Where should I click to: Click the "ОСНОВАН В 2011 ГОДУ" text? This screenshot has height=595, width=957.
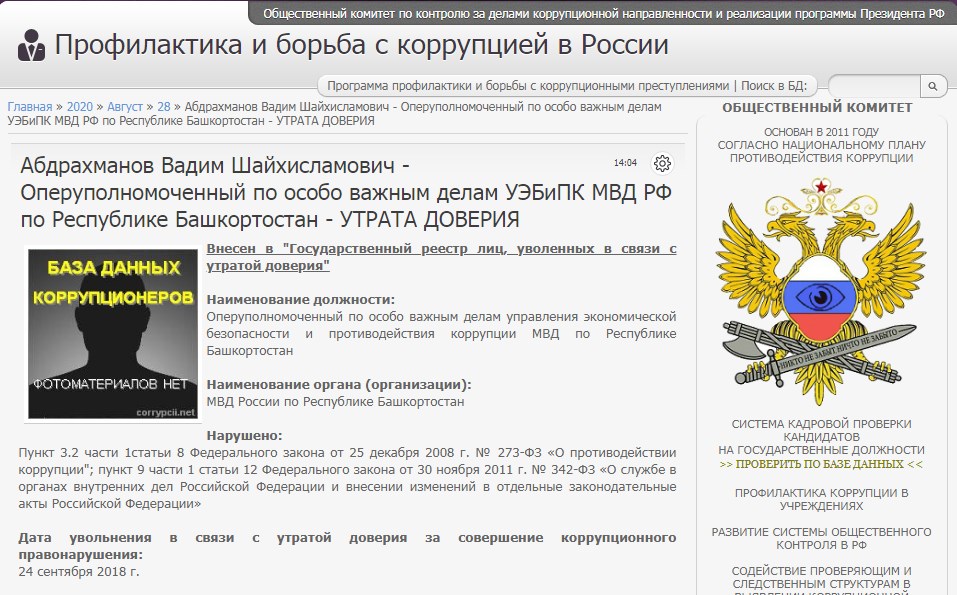pyautogui.click(x=822, y=132)
